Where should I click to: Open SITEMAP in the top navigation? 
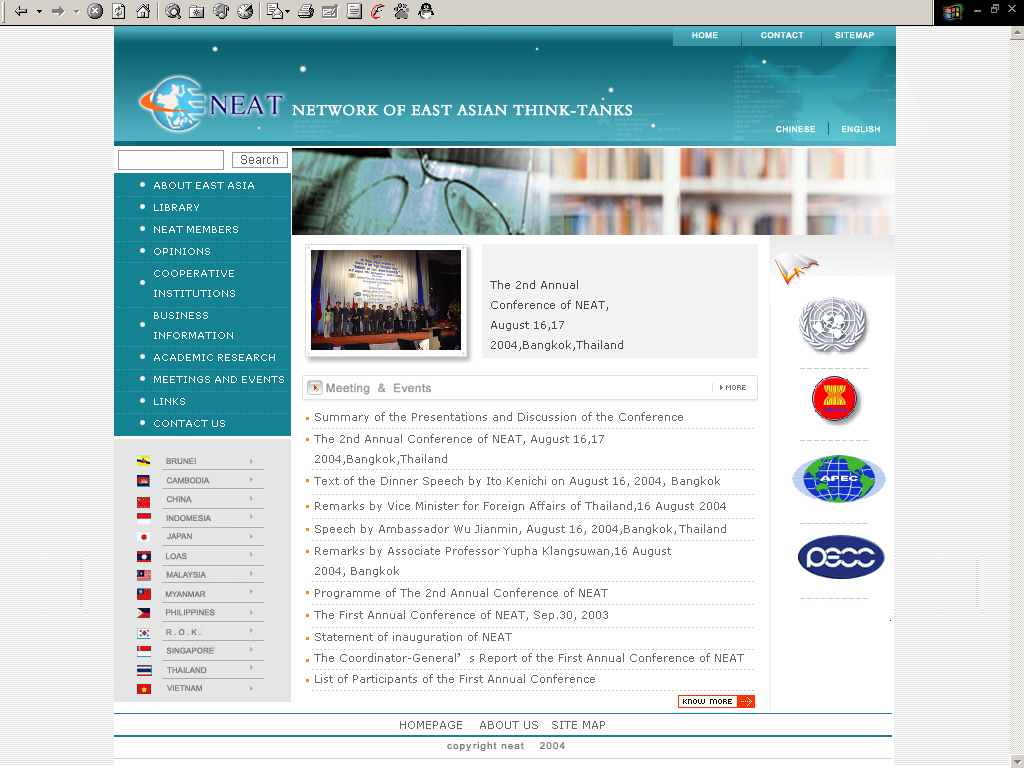854,35
